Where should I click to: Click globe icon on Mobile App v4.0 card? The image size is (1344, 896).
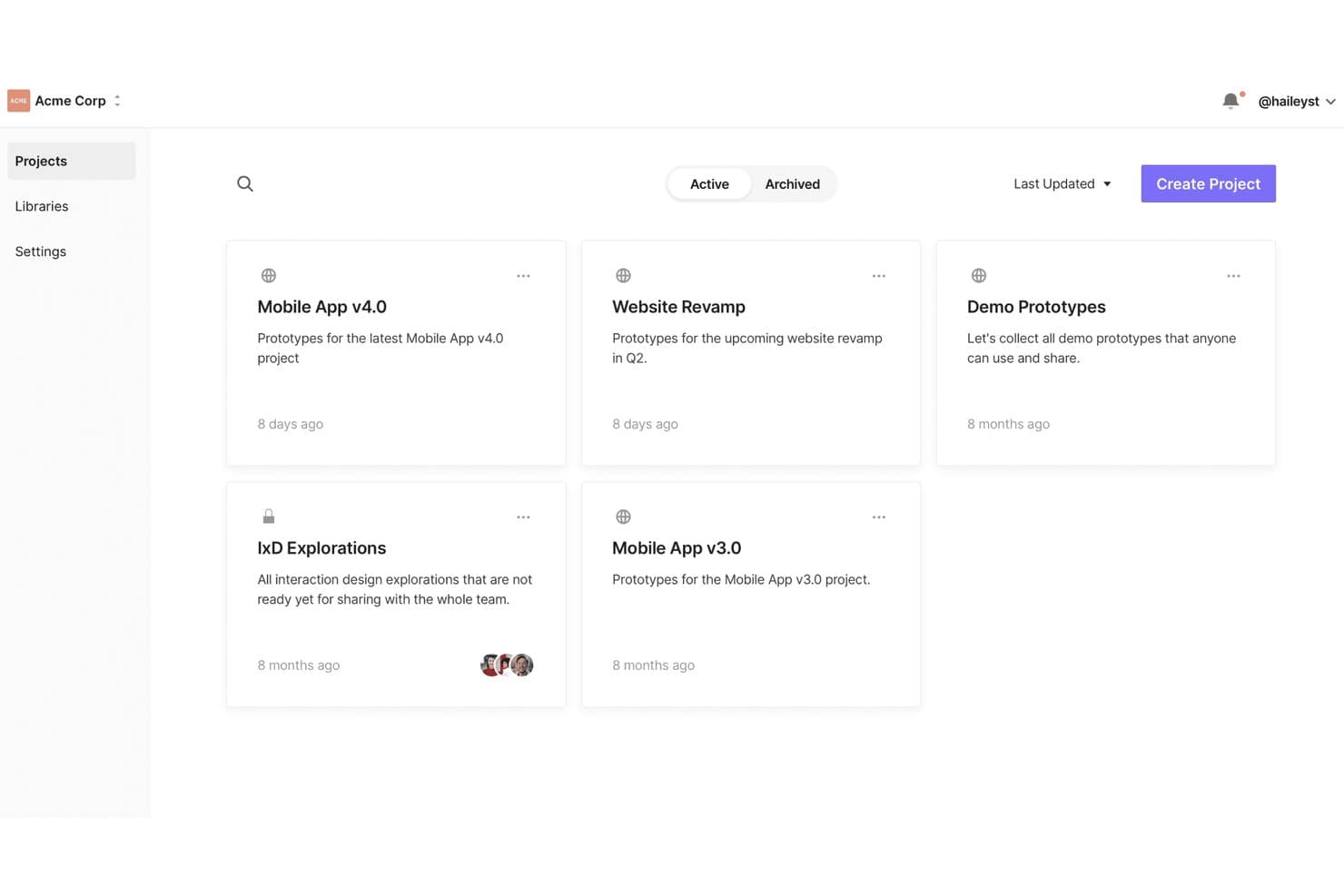pos(269,275)
